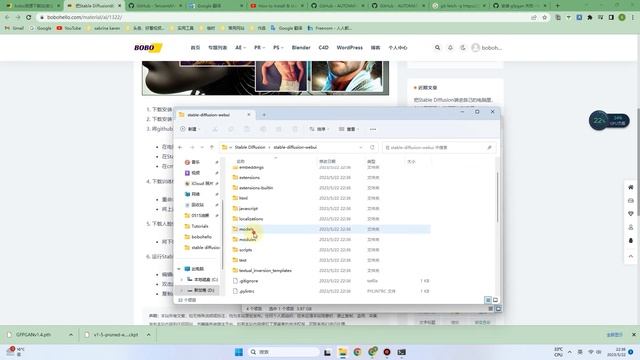Collapse This PC in Explorer sidebar

(x=179, y=269)
